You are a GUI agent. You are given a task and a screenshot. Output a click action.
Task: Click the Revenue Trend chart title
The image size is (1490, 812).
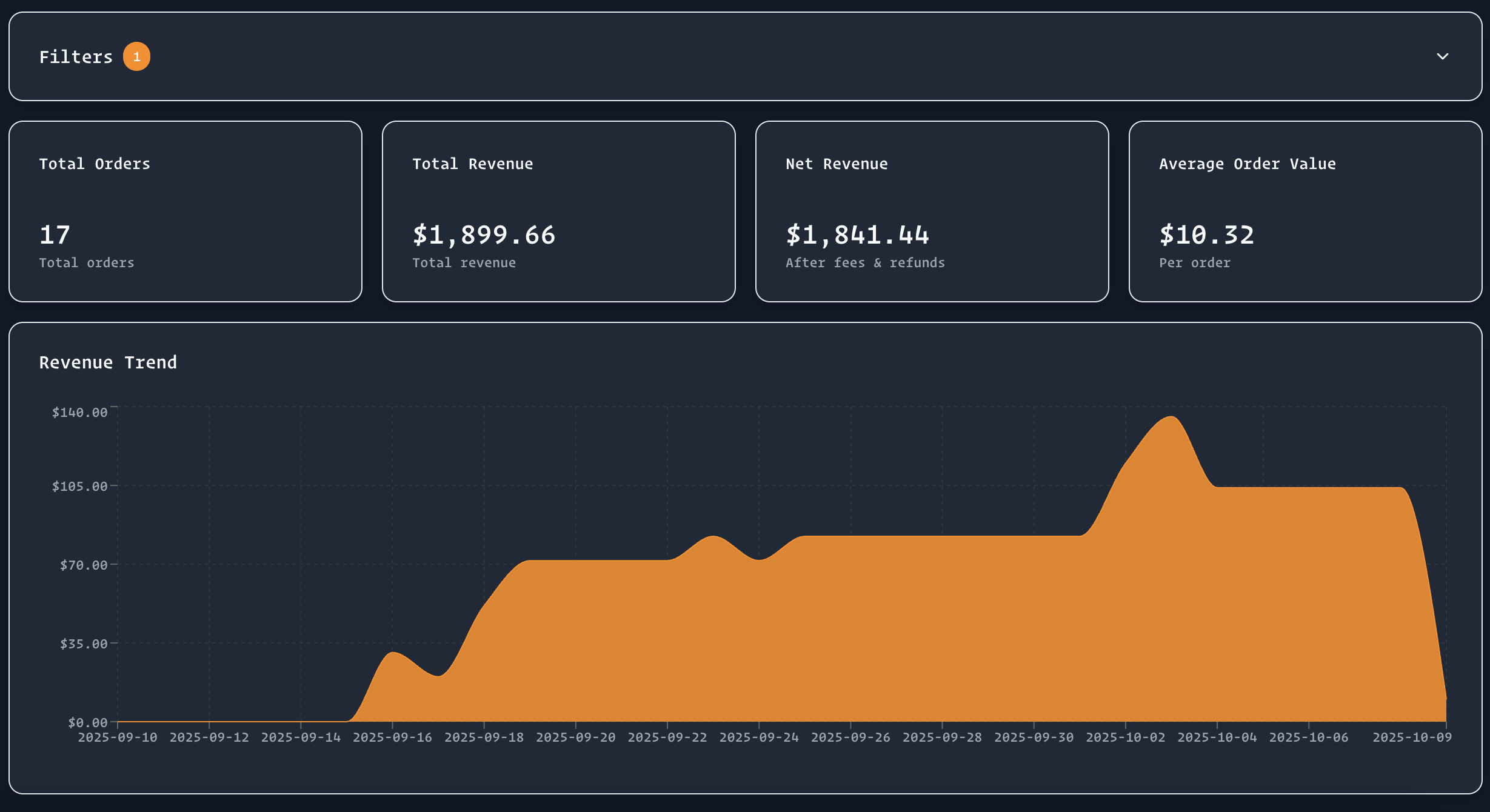tap(108, 362)
